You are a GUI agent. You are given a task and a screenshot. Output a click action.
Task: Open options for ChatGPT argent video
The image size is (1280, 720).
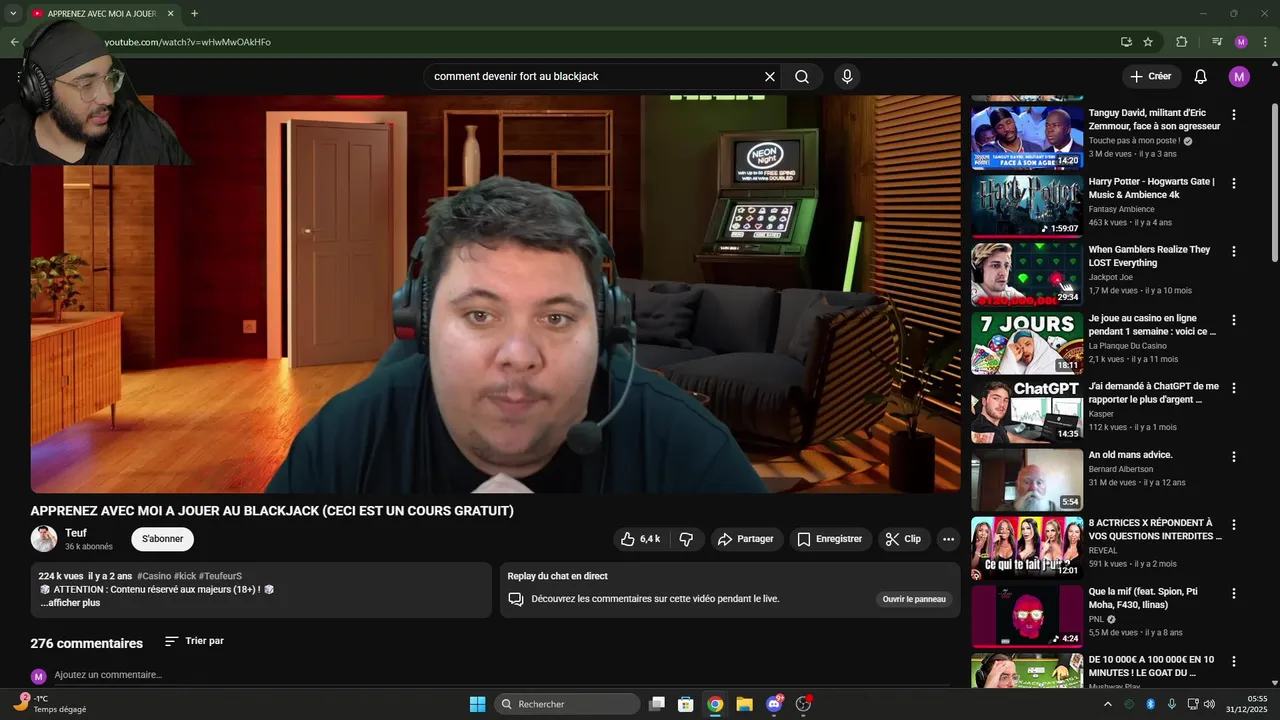click(x=1233, y=388)
